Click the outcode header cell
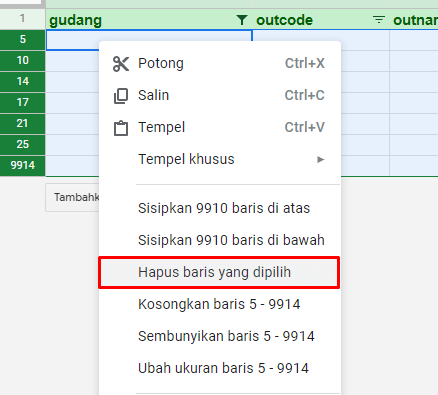Image resolution: width=438 pixels, height=395 pixels. pyautogui.click(x=321, y=20)
